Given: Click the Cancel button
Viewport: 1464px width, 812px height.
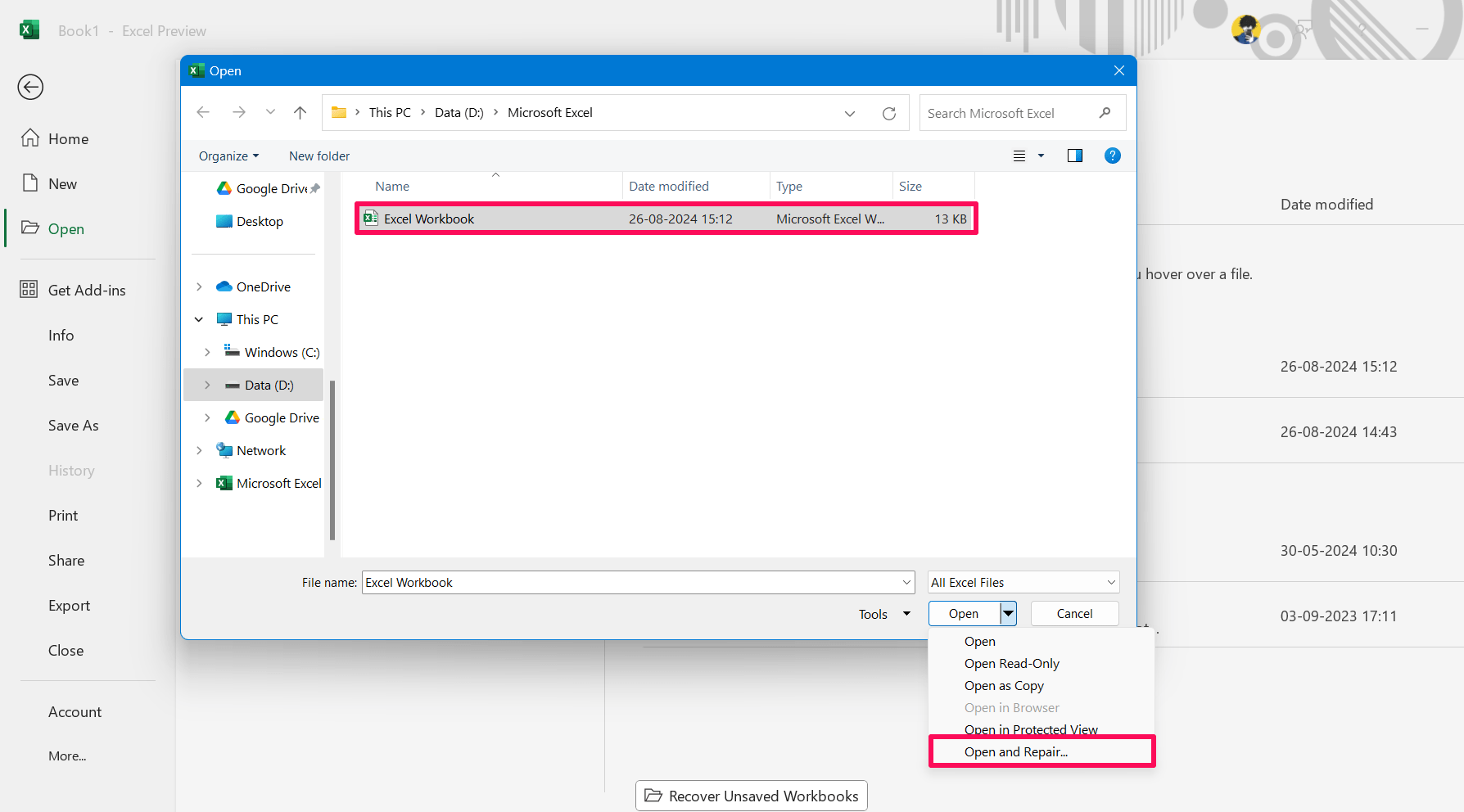Looking at the screenshot, I should tap(1074, 613).
